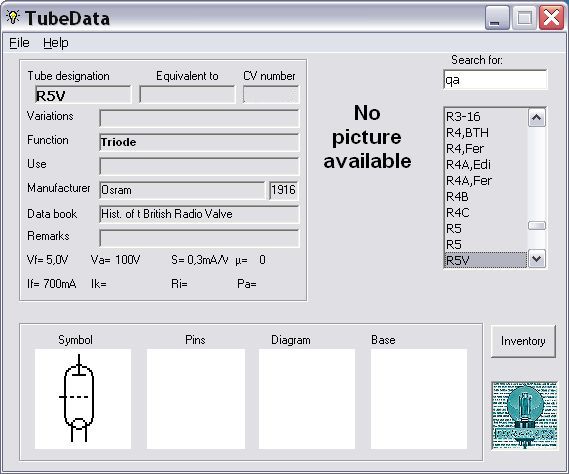Click the Tube designation field showing R5V
Image resolution: width=569 pixels, height=474 pixels.
point(83,95)
